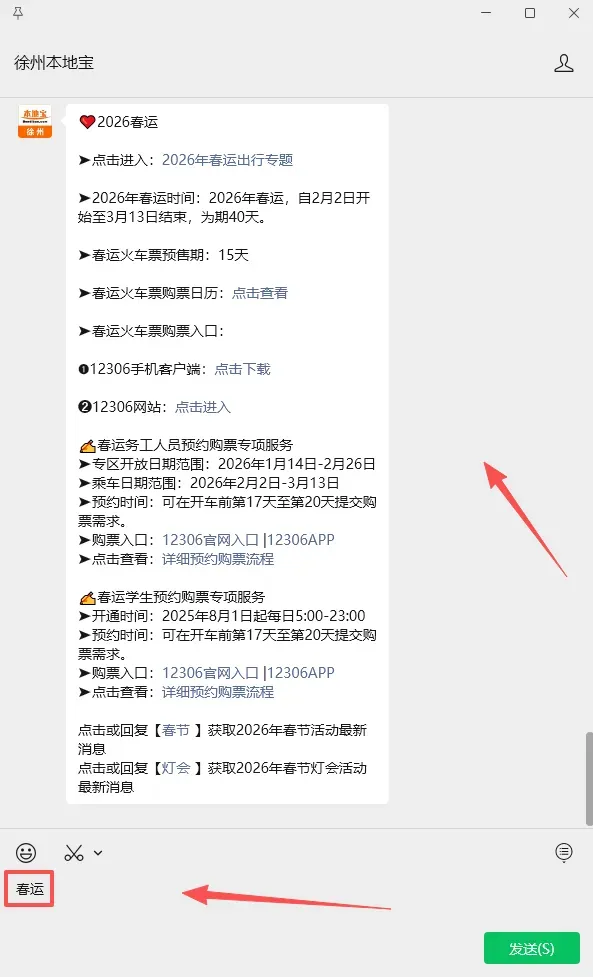Click the chat vertical scrollbar thumb

(589, 779)
